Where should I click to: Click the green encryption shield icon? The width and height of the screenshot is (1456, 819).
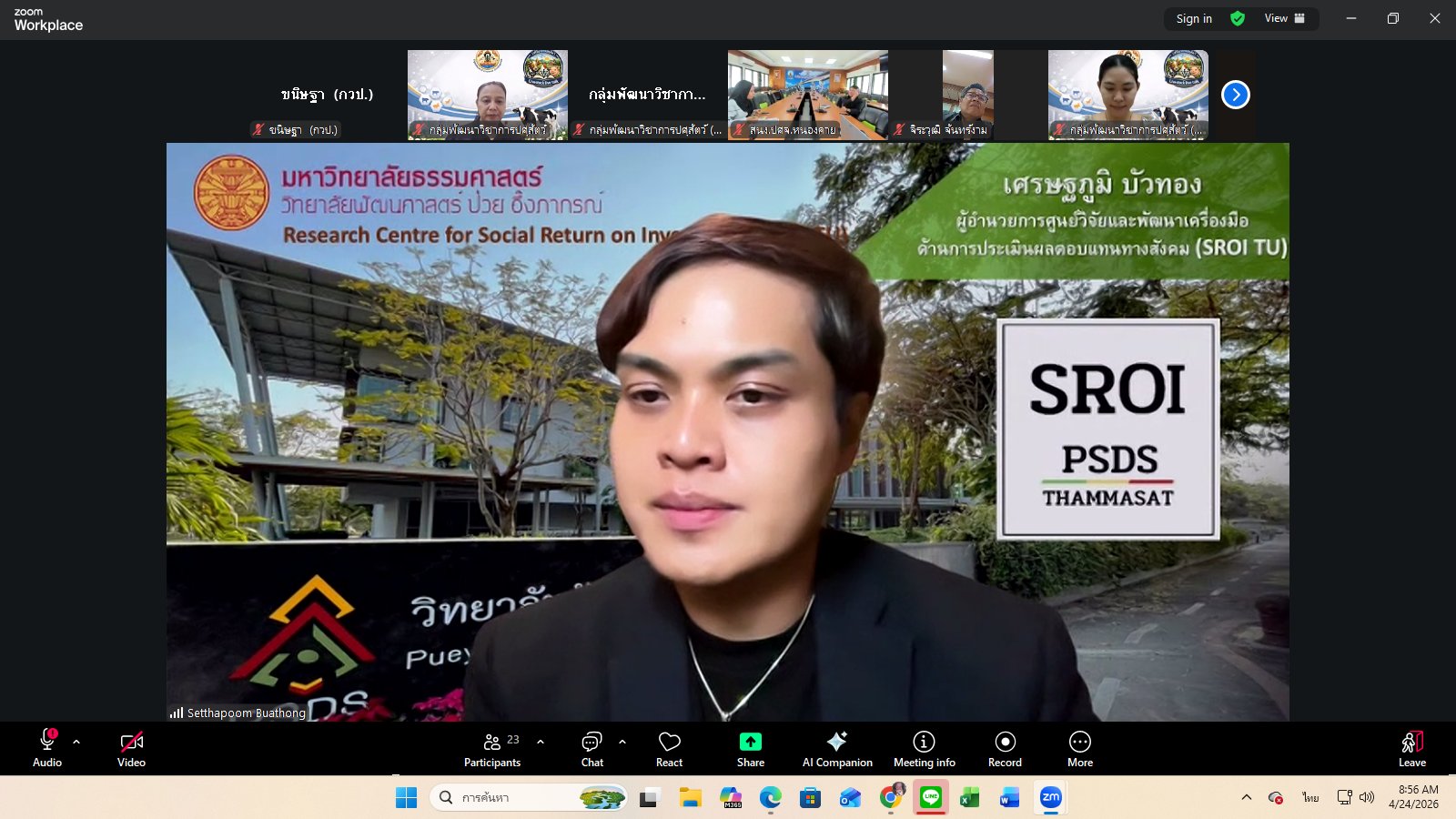click(x=1238, y=18)
